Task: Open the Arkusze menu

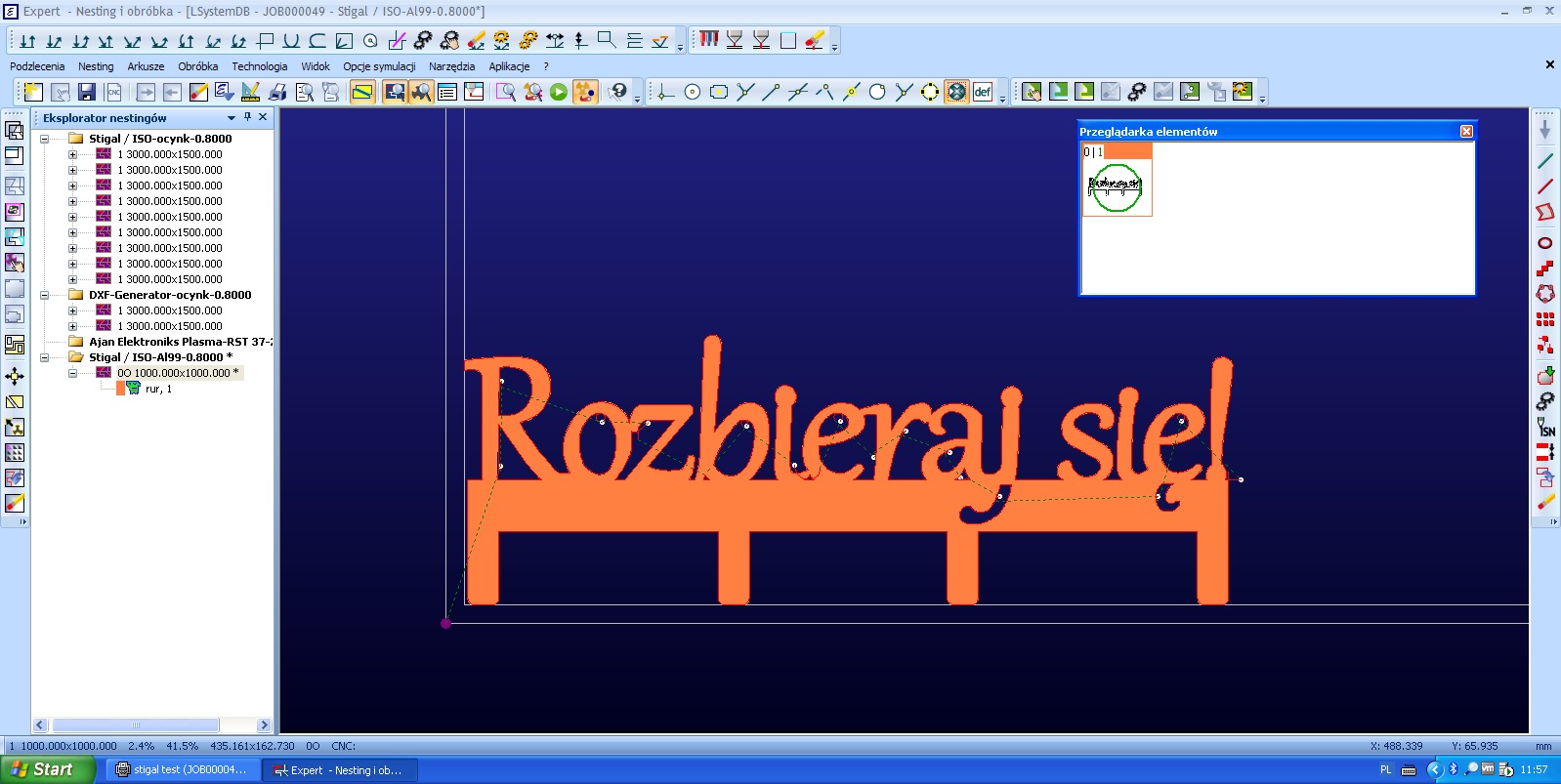Action: tap(146, 66)
